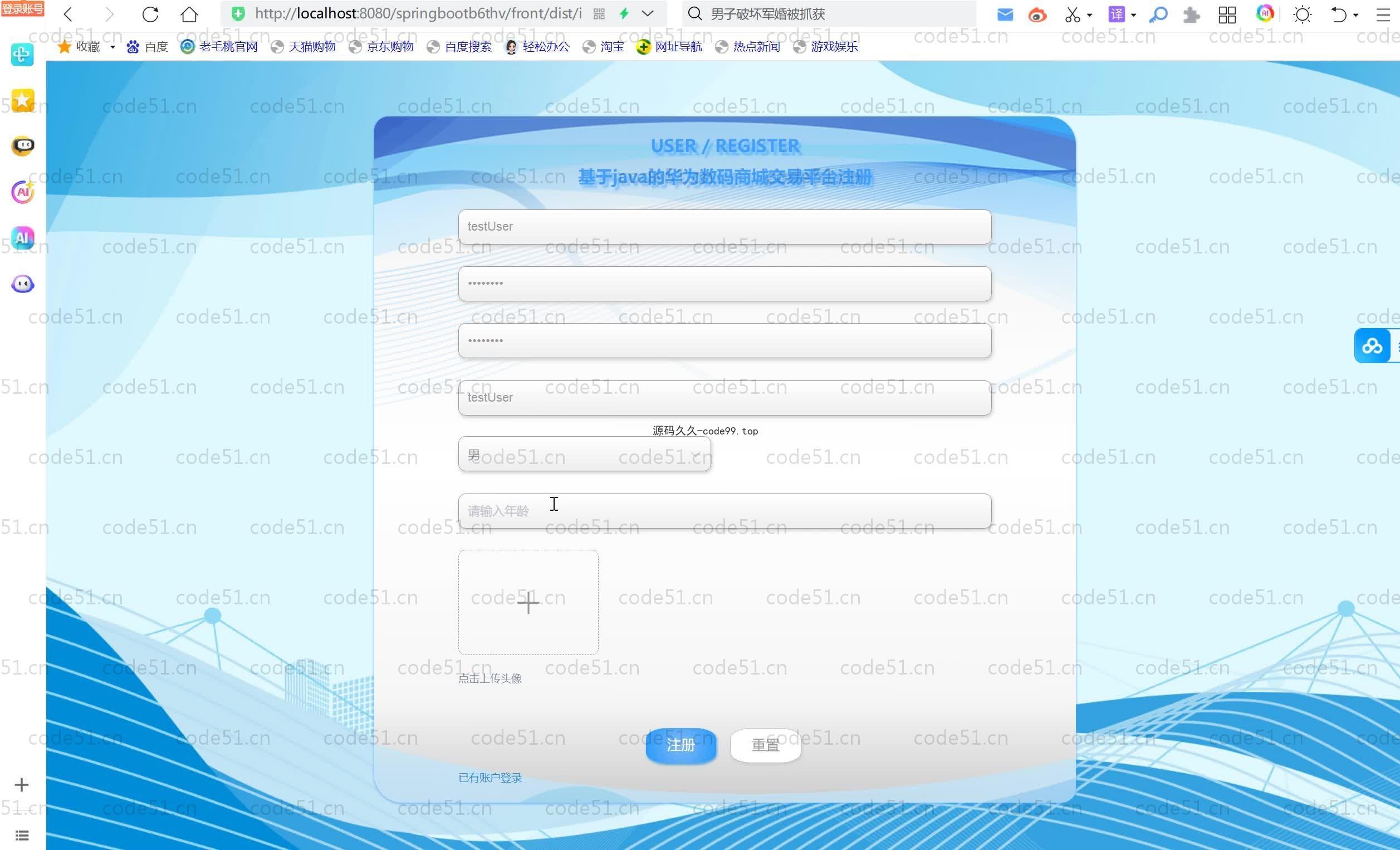Go to the browser home icon
This screenshot has width=1400, height=850.
point(189,14)
